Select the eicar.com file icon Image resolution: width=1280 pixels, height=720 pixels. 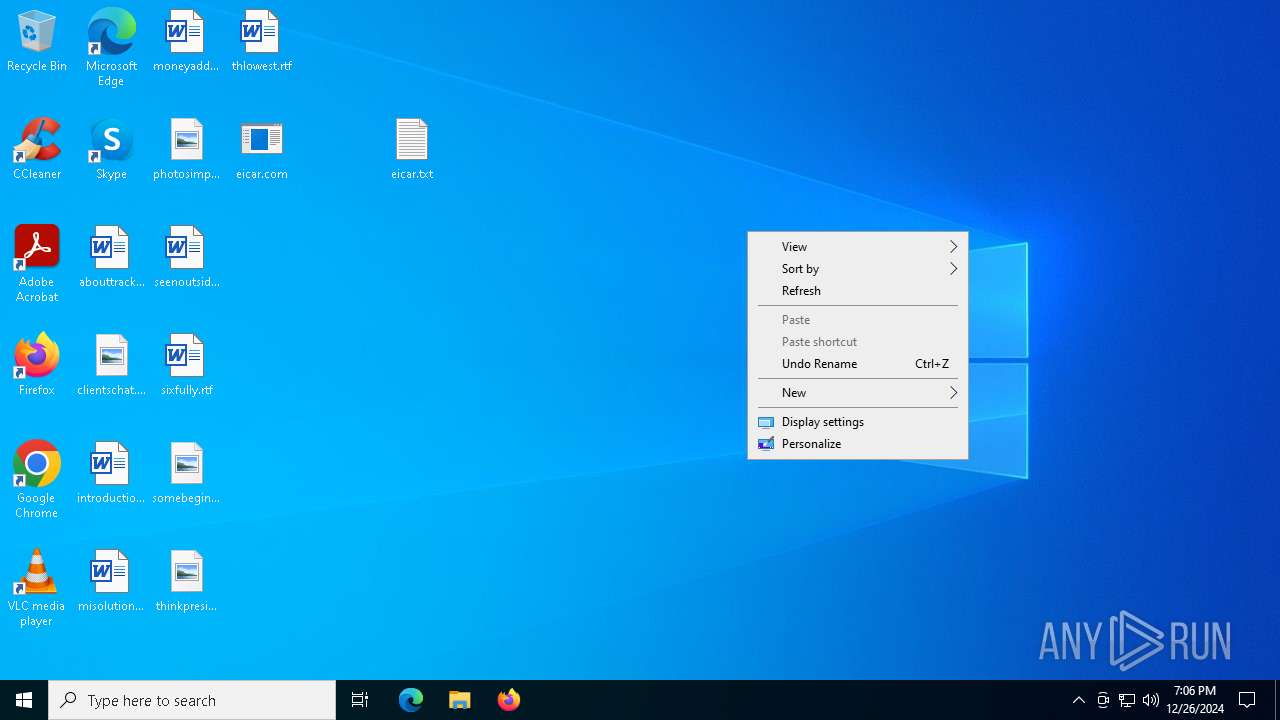point(261,150)
